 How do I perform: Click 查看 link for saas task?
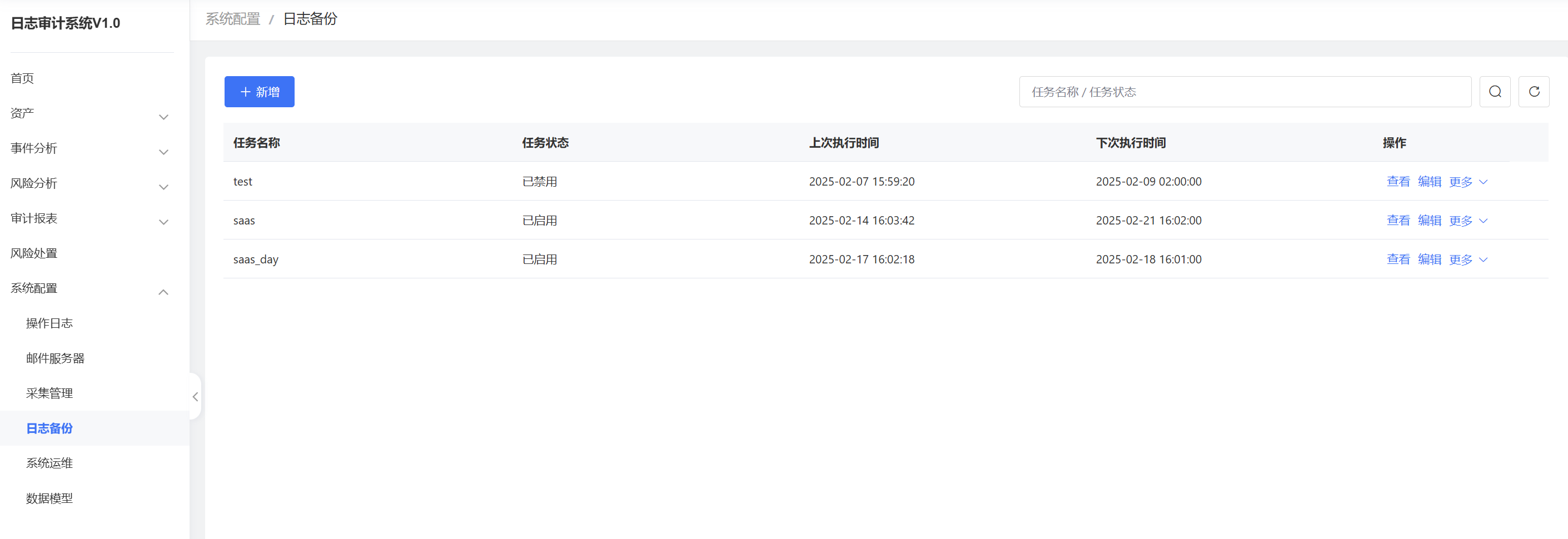(x=1398, y=220)
